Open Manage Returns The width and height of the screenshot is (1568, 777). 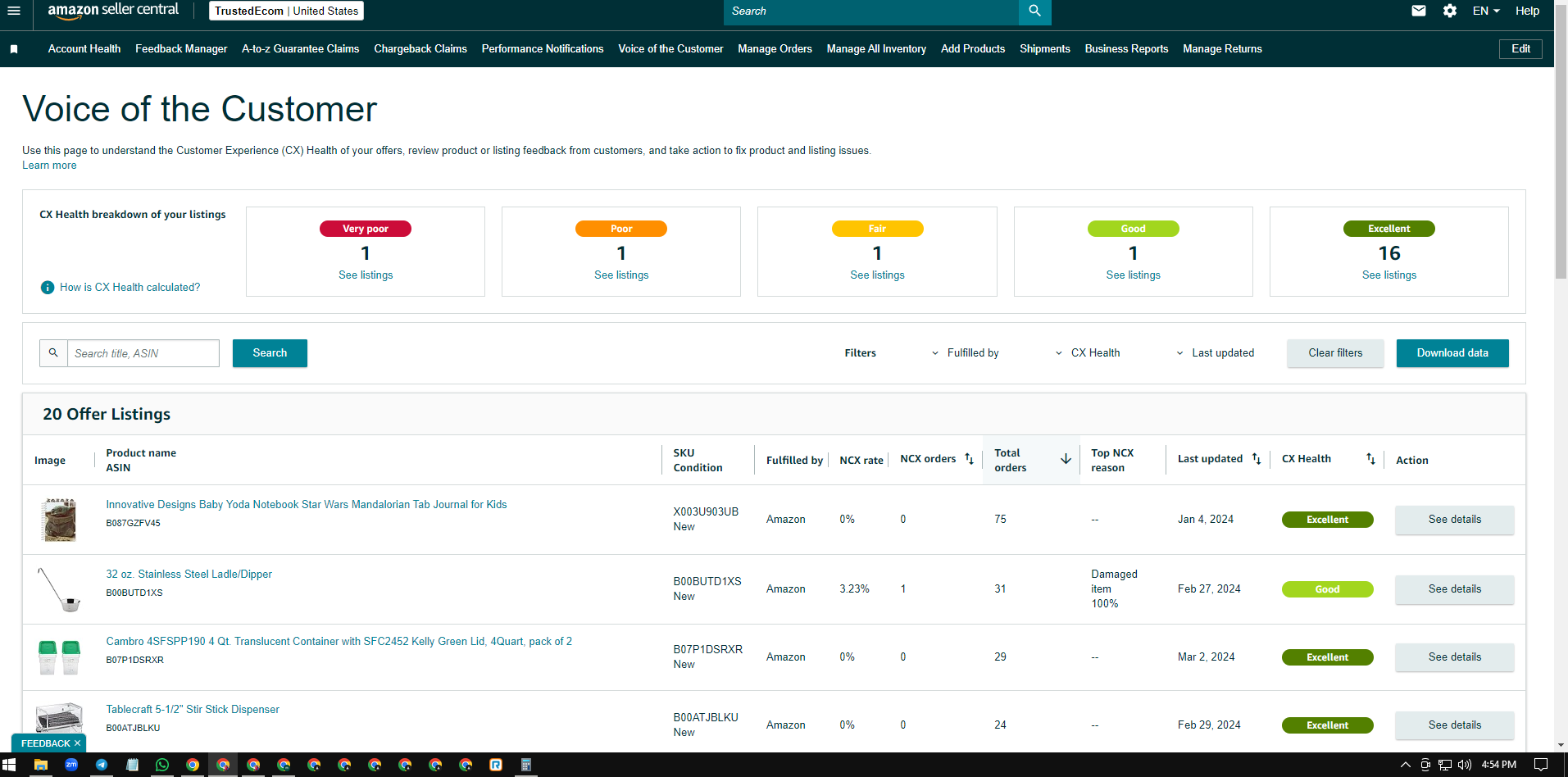click(x=1222, y=49)
